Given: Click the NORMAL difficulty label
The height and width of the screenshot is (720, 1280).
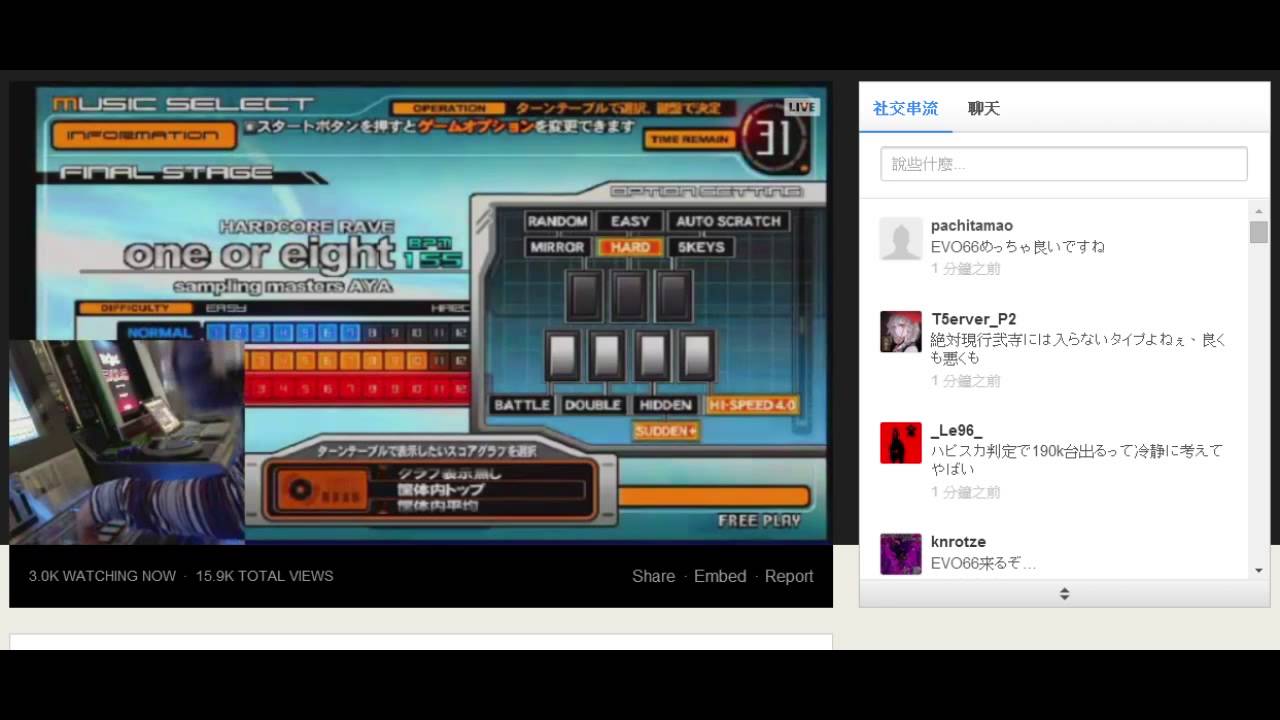Looking at the screenshot, I should click(x=159, y=333).
